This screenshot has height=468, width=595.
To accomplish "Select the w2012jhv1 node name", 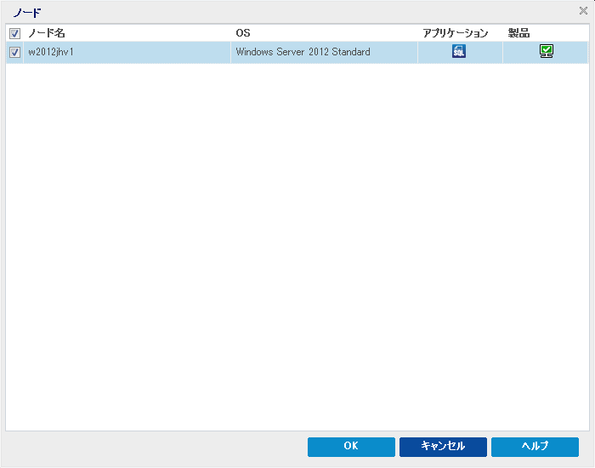I will point(51,52).
